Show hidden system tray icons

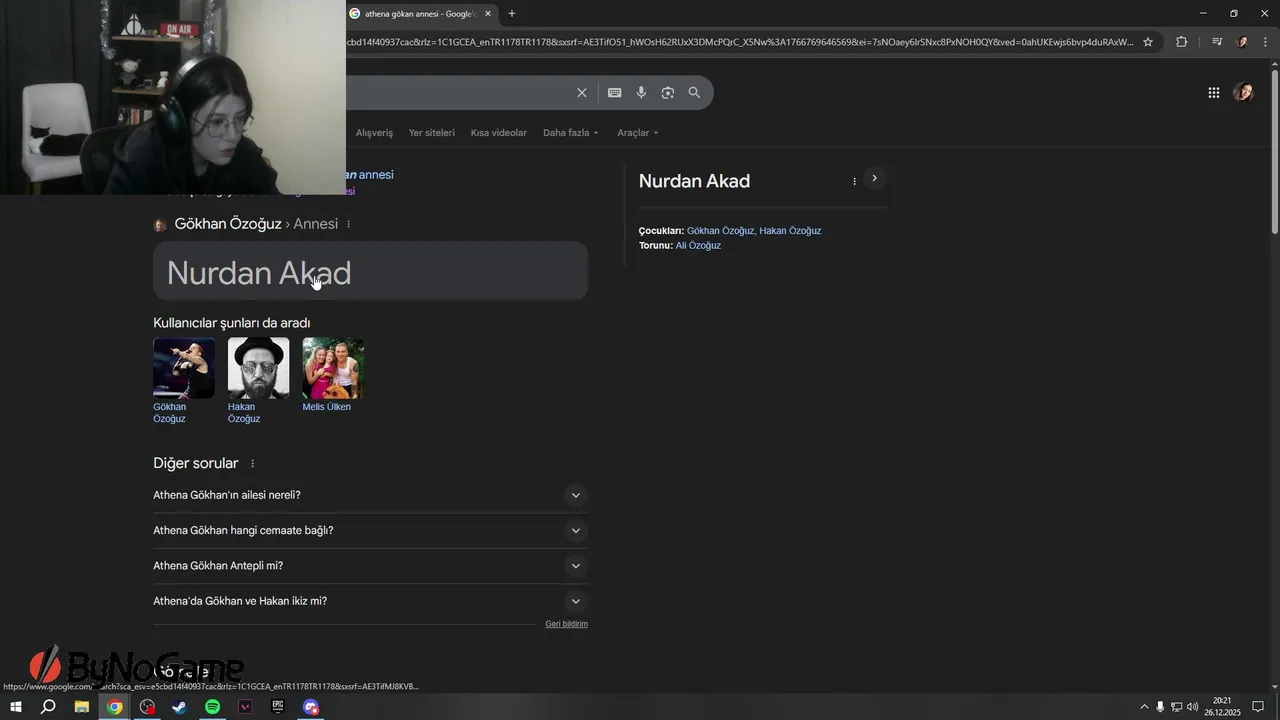pos(1145,707)
